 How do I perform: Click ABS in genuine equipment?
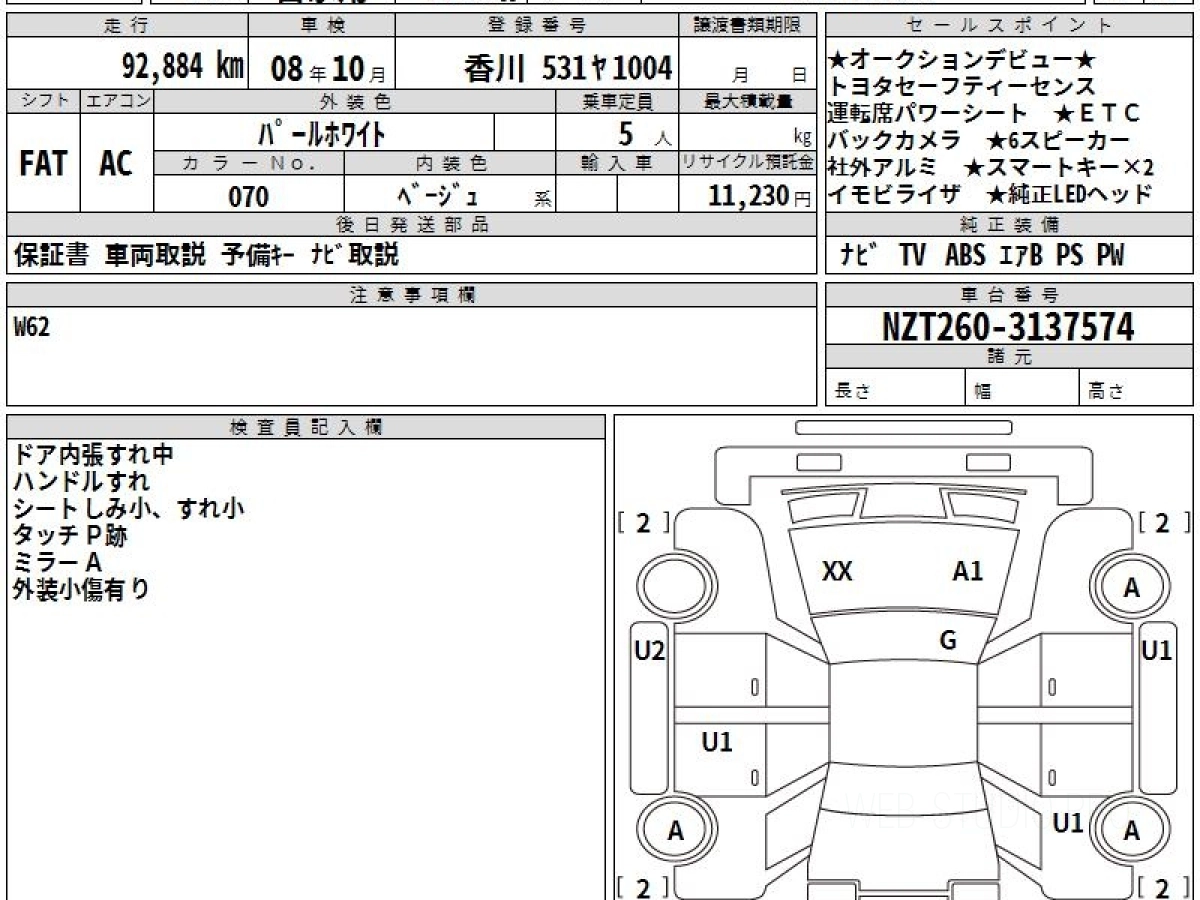click(965, 255)
